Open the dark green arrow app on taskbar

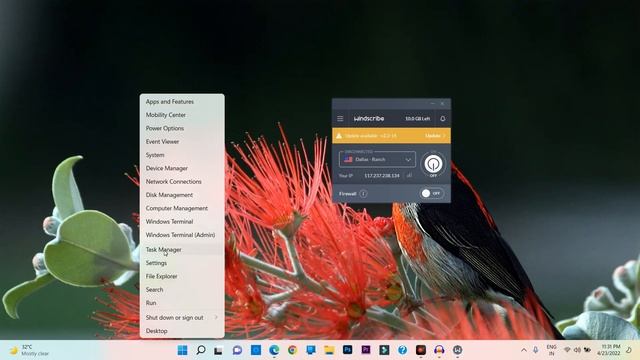coord(384,350)
